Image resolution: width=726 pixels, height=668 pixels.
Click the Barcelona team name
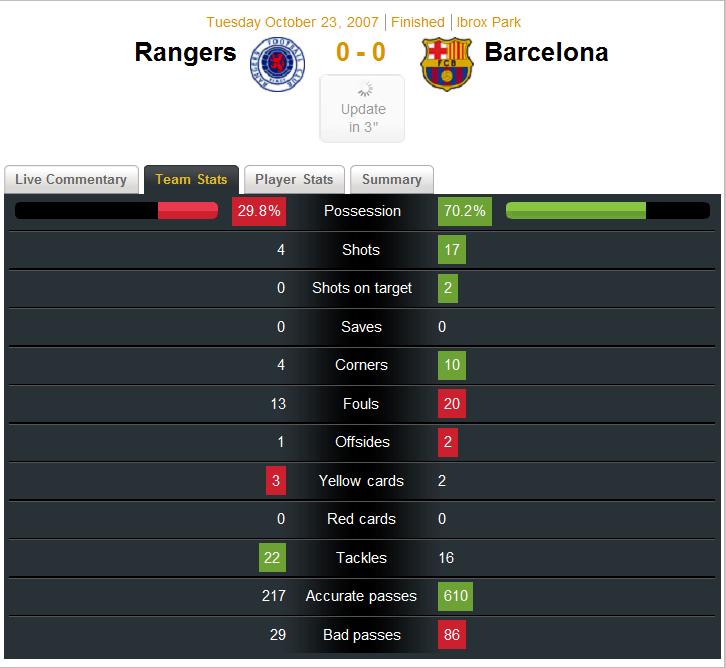pos(546,52)
